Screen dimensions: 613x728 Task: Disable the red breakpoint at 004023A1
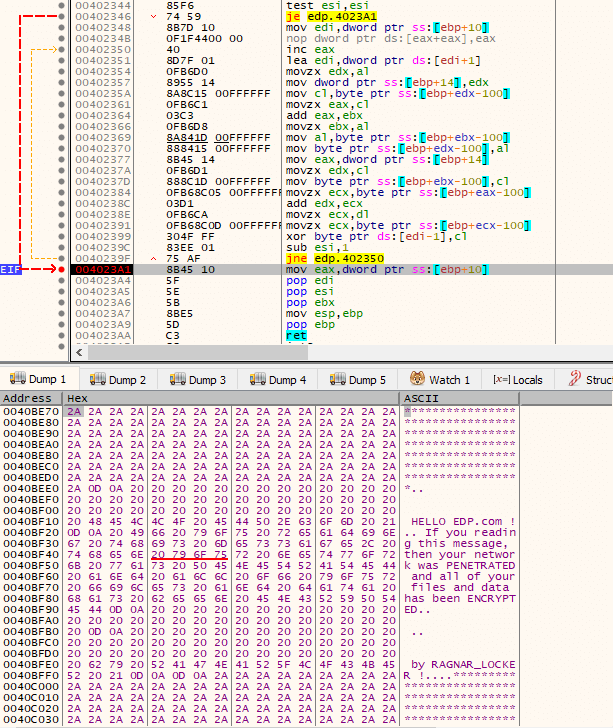click(x=61, y=269)
